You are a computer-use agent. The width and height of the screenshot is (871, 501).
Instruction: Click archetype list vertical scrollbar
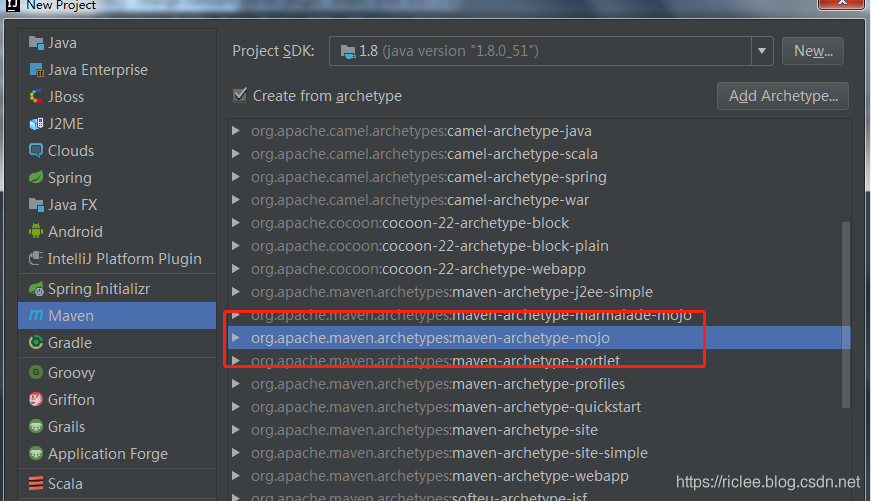coord(846,315)
